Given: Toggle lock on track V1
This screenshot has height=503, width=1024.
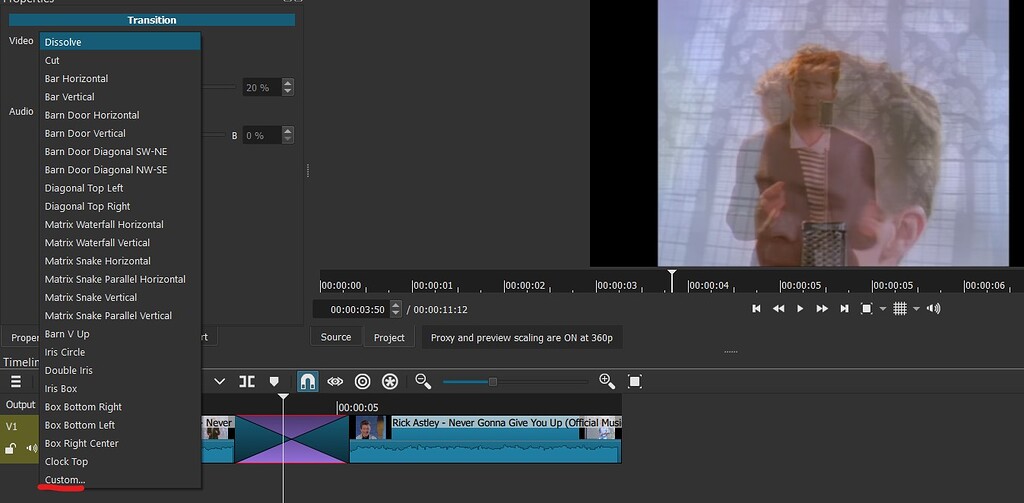Looking at the screenshot, I should (11, 448).
